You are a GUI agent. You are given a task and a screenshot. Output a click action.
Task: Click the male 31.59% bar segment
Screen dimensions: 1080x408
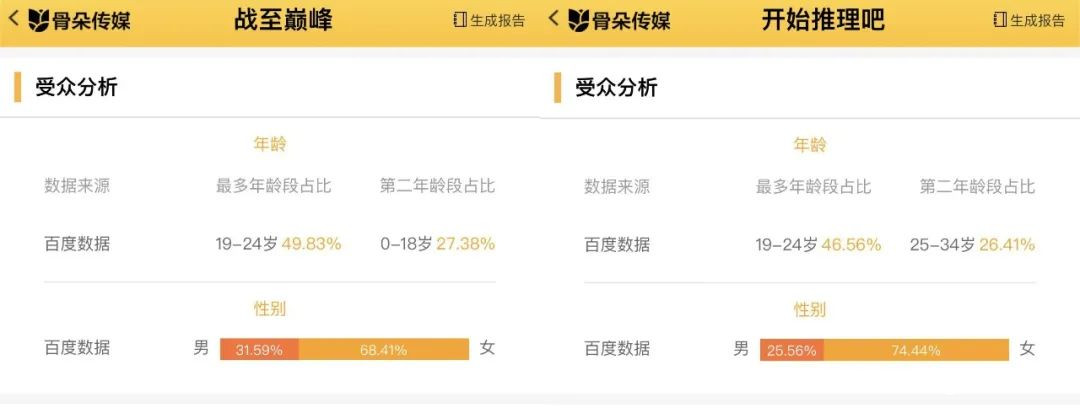(259, 350)
